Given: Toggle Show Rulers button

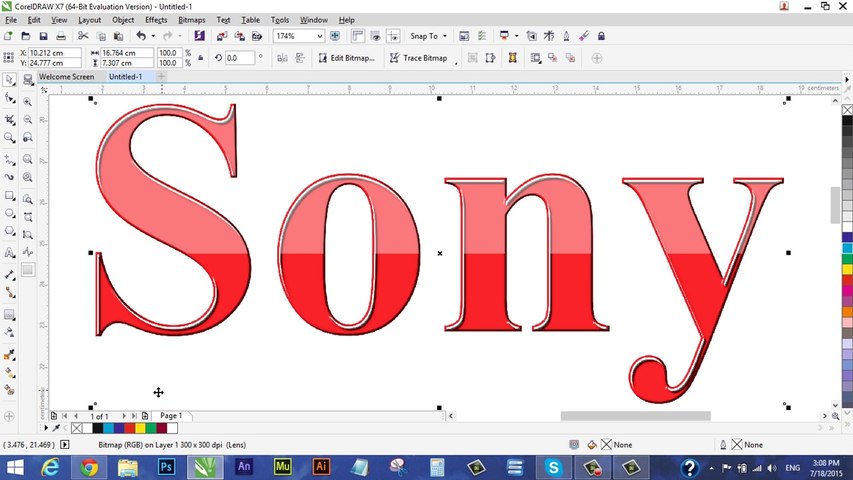Looking at the screenshot, I should (x=357, y=36).
